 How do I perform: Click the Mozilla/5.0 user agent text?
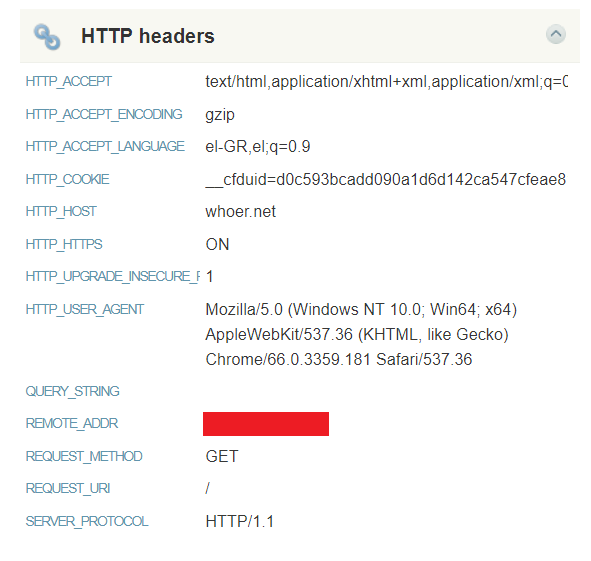tap(361, 334)
